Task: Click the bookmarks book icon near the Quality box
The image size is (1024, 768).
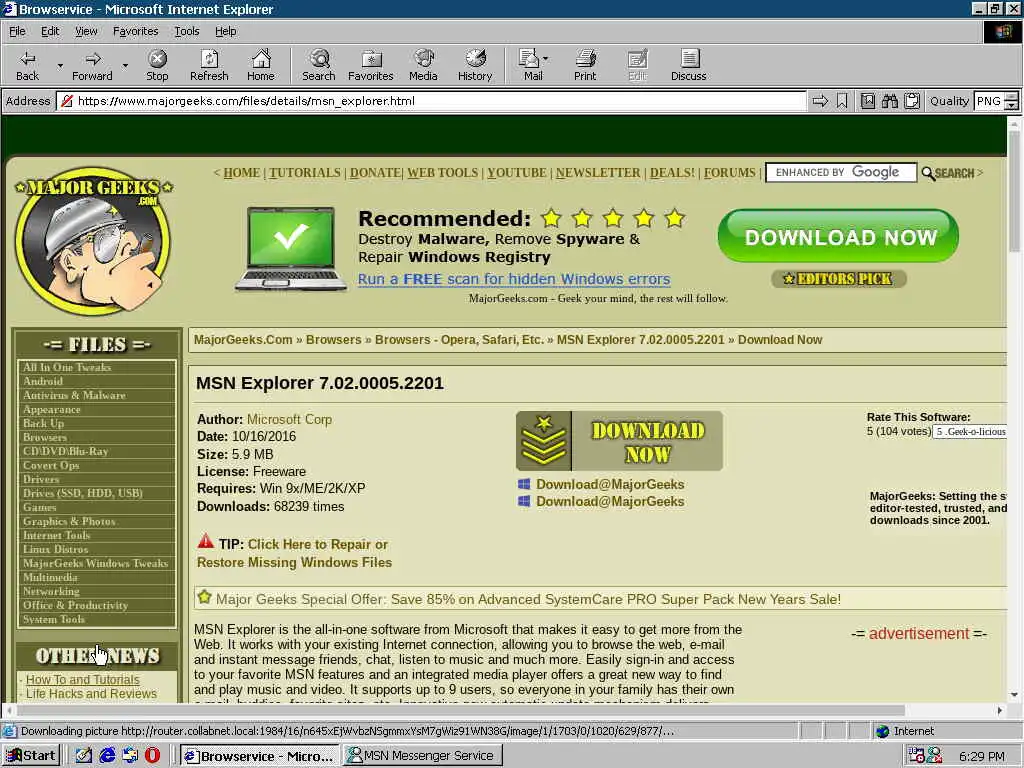Action: click(868, 101)
